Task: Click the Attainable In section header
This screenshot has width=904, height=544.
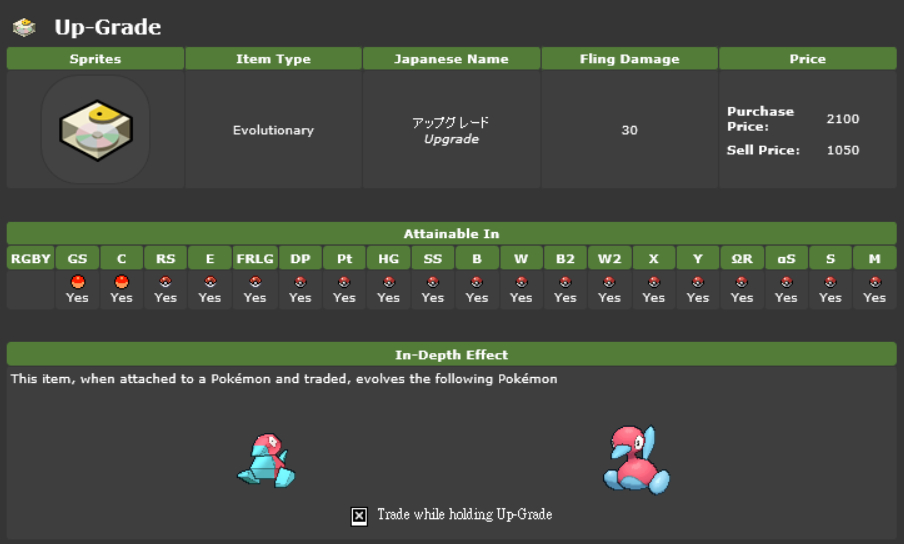Action: tap(451, 233)
